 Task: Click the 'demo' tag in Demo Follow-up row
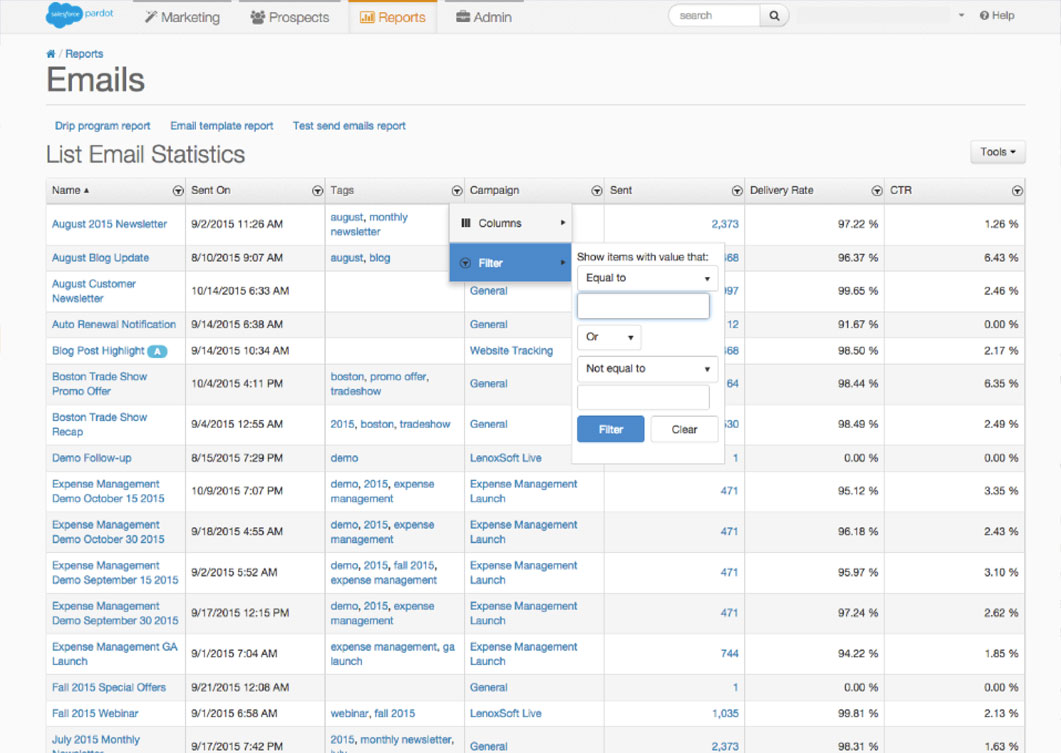tap(344, 458)
